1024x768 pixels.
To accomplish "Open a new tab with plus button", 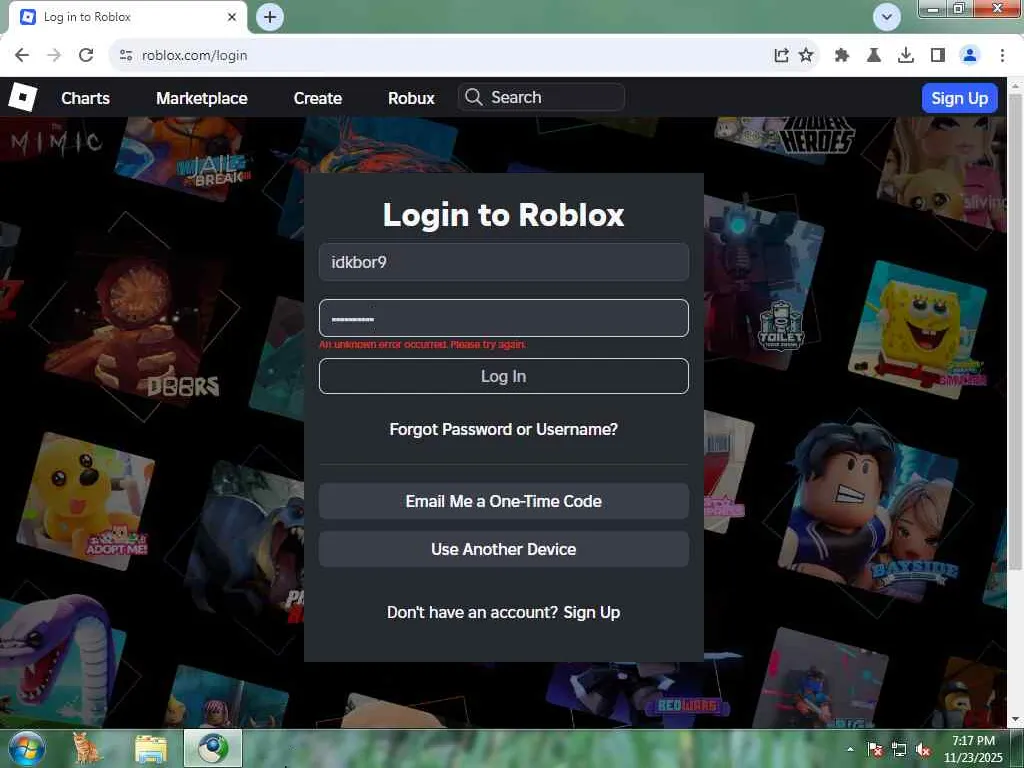I will coord(270,17).
